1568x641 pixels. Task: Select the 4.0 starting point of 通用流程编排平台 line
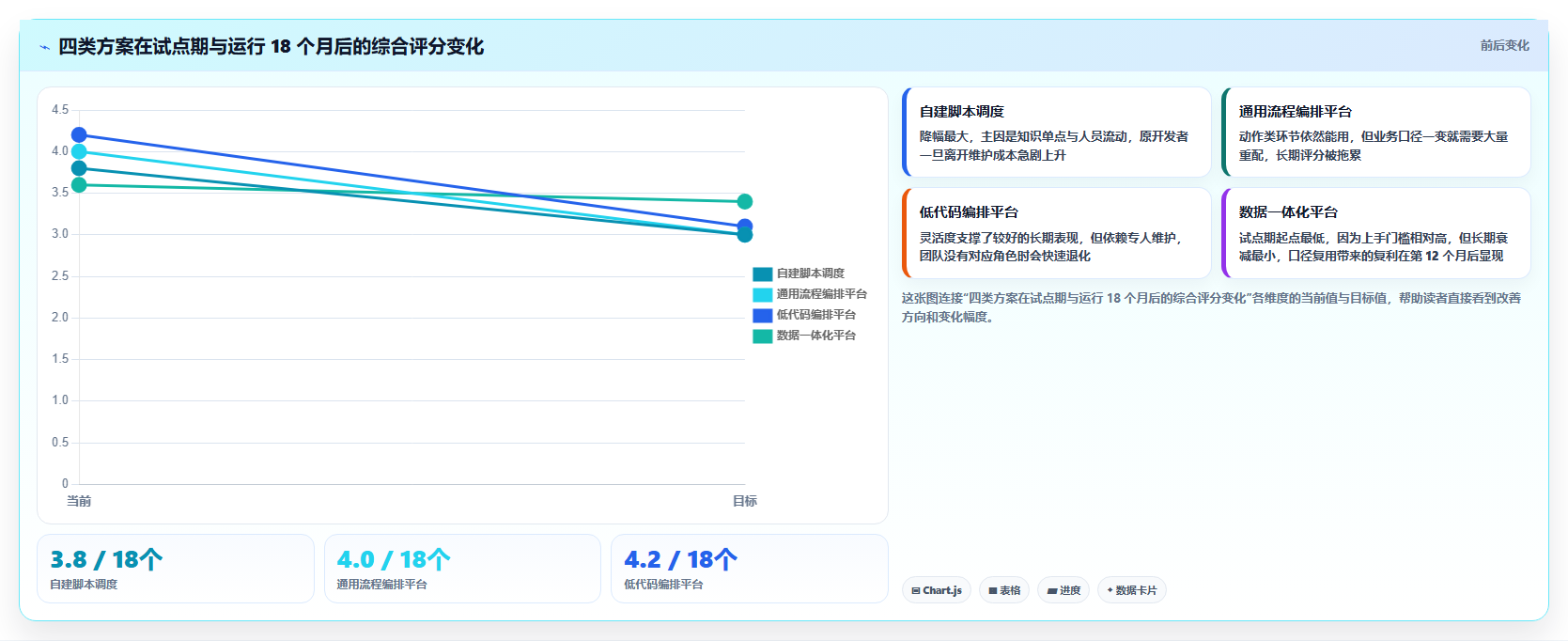(x=79, y=151)
